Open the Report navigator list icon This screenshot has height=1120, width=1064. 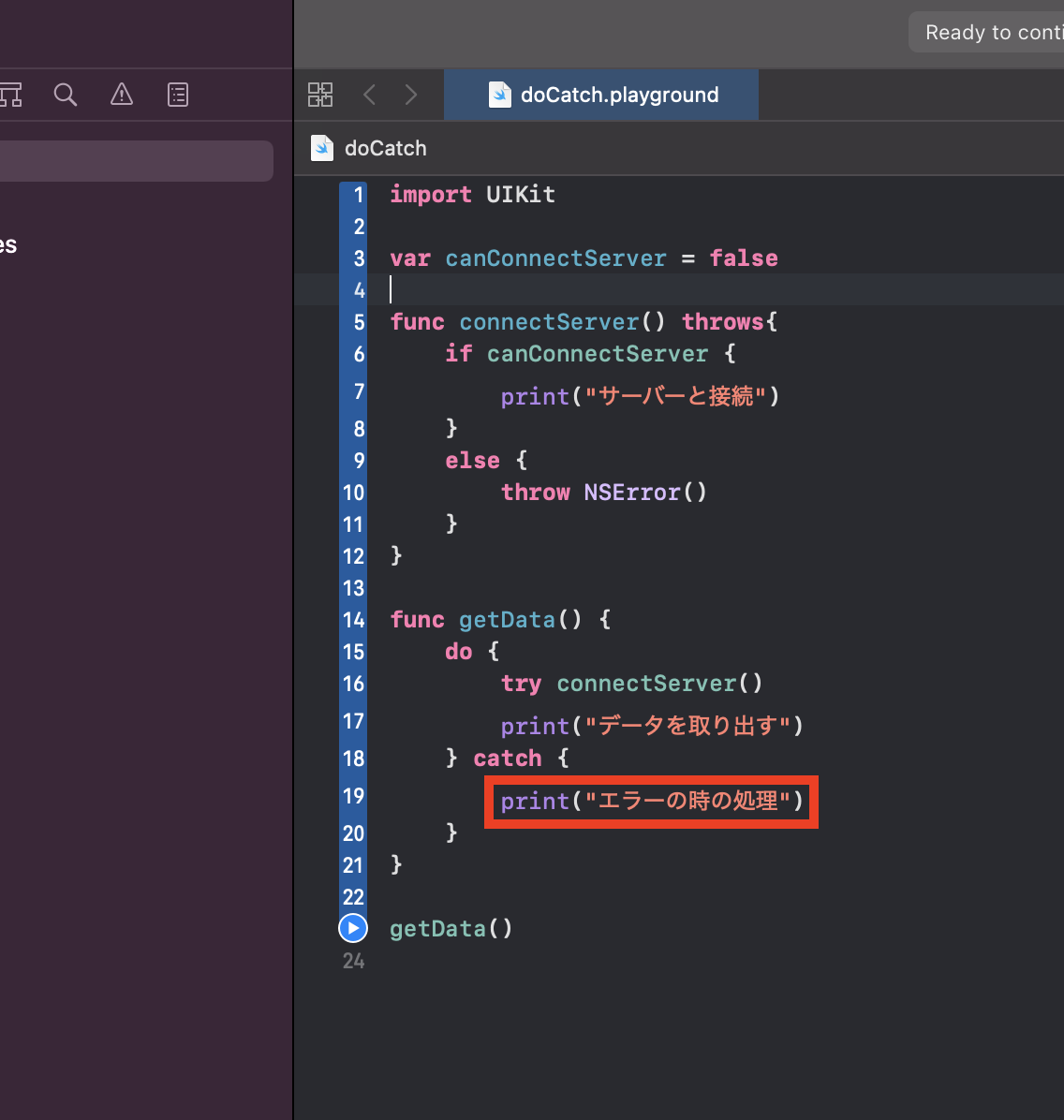(x=178, y=95)
